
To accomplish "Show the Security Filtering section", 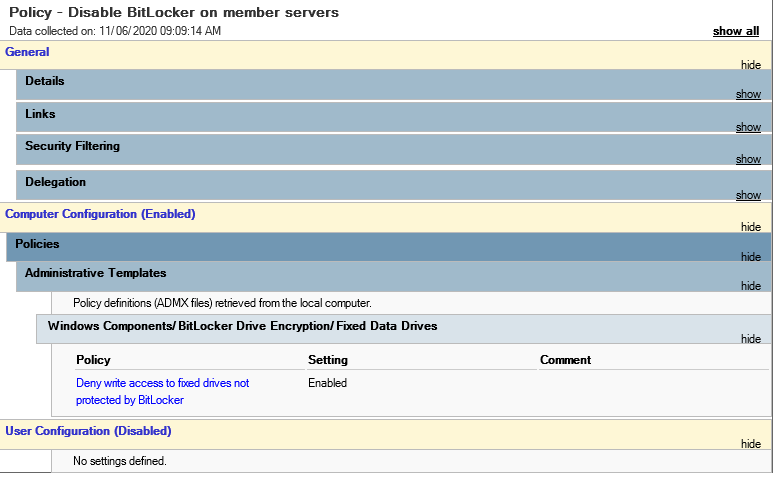I will click(x=748, y=159).
